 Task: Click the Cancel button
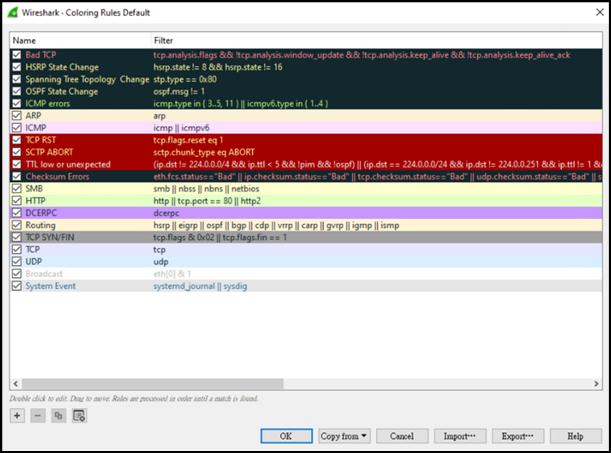click(402, 436)
